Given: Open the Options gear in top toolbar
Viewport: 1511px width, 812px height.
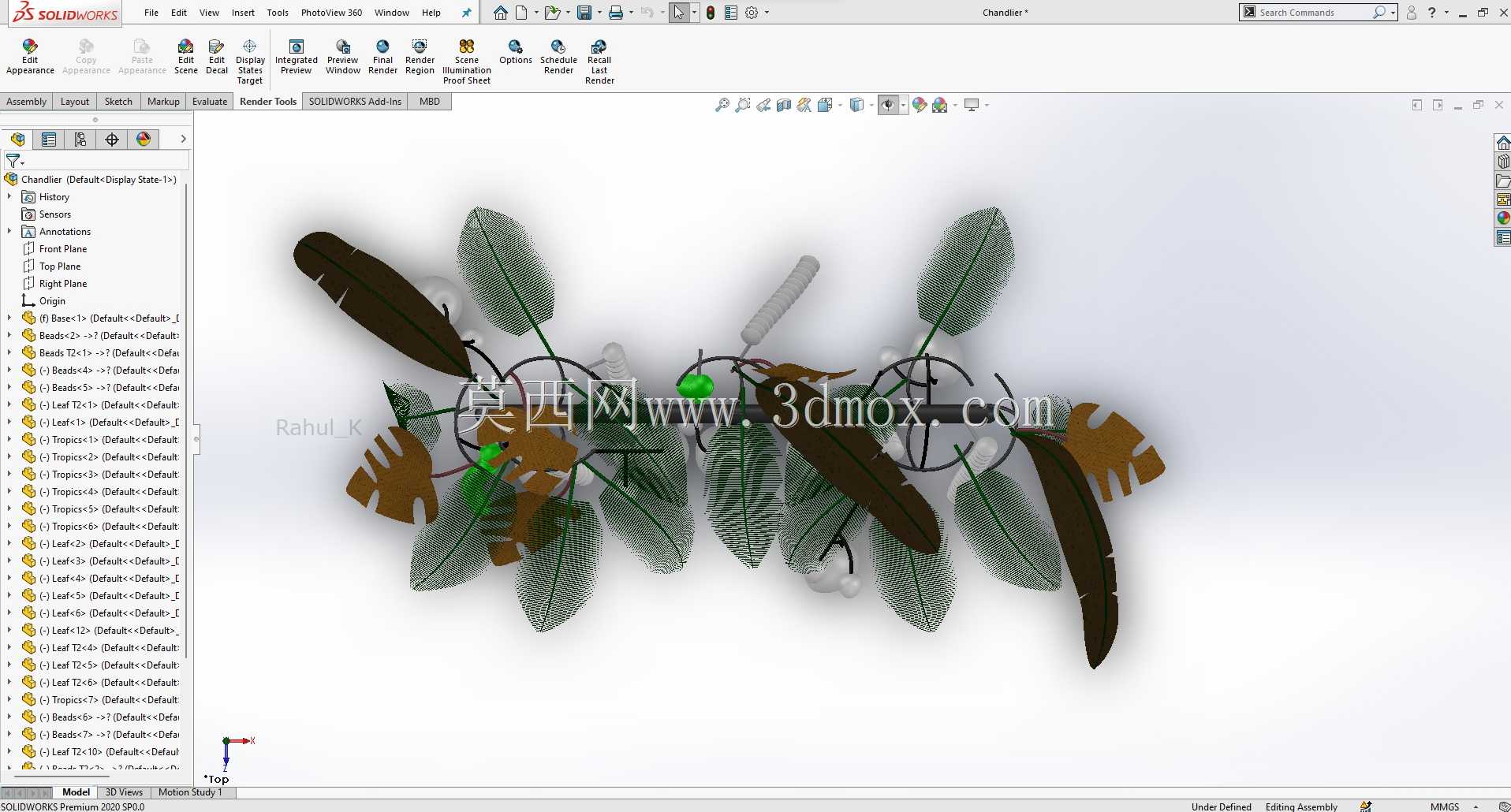Looking at the screenshot, I should [752, 13].
